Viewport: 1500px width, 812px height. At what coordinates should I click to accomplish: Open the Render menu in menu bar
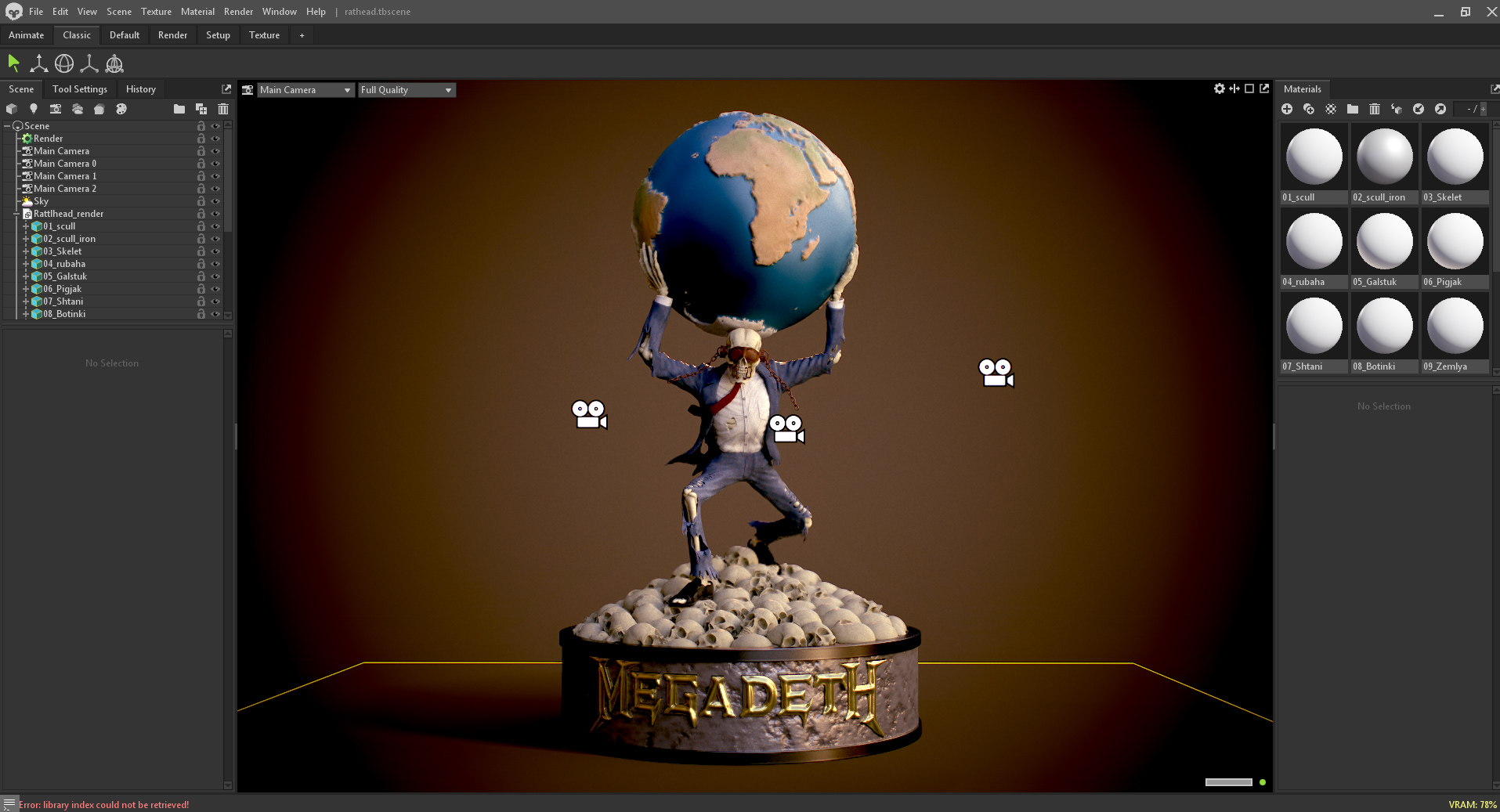(x=238, y=12)
